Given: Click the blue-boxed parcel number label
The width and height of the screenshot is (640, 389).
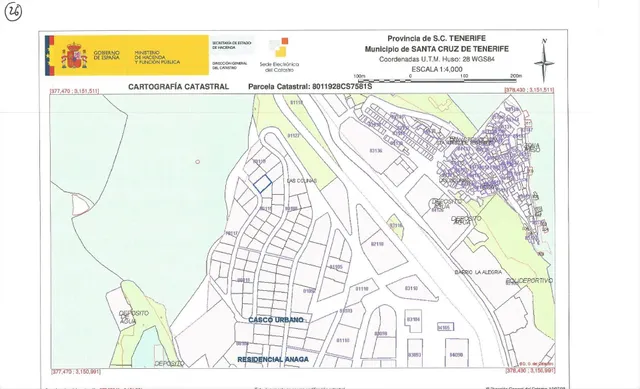Looking at the screenshot, I should point(445,327).
